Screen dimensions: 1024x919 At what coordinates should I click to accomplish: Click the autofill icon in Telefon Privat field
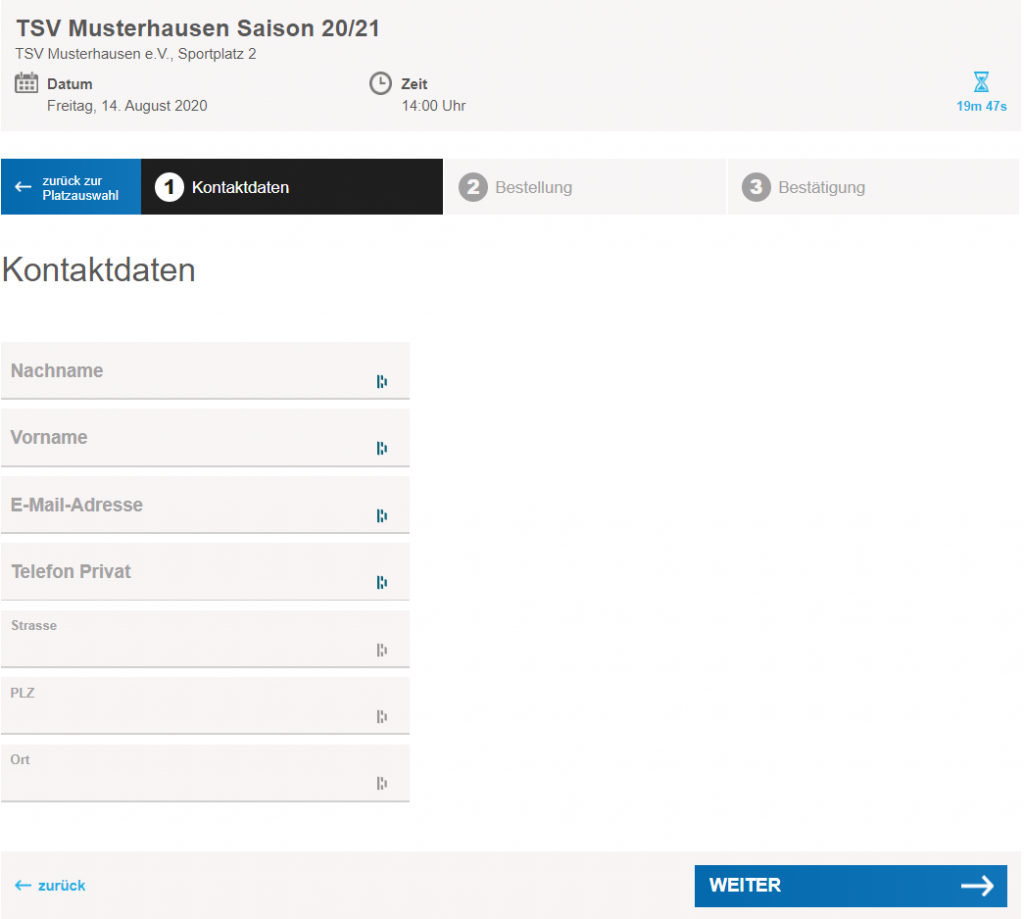coord(382,582)
